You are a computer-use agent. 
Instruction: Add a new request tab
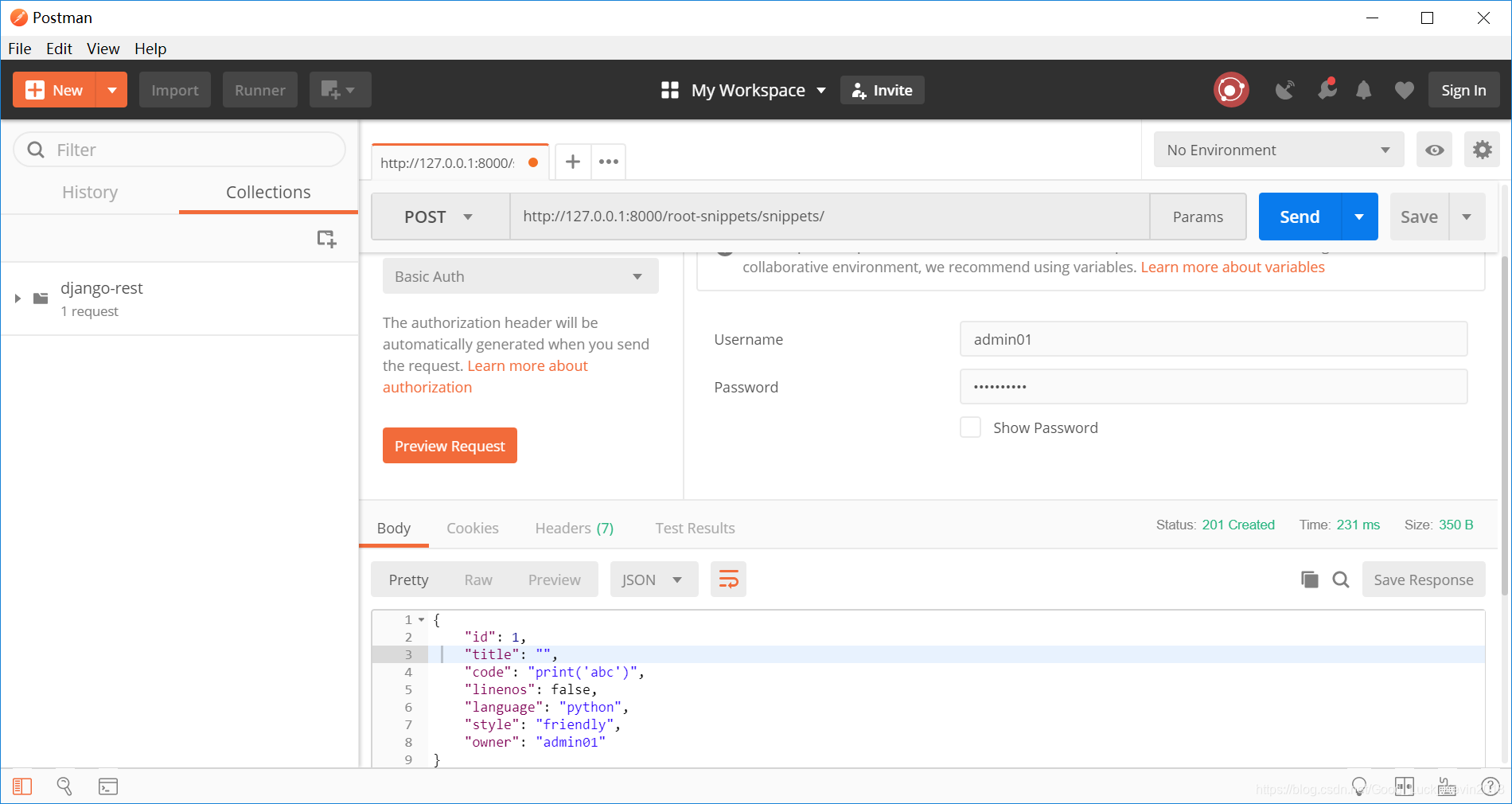point(572,162)
